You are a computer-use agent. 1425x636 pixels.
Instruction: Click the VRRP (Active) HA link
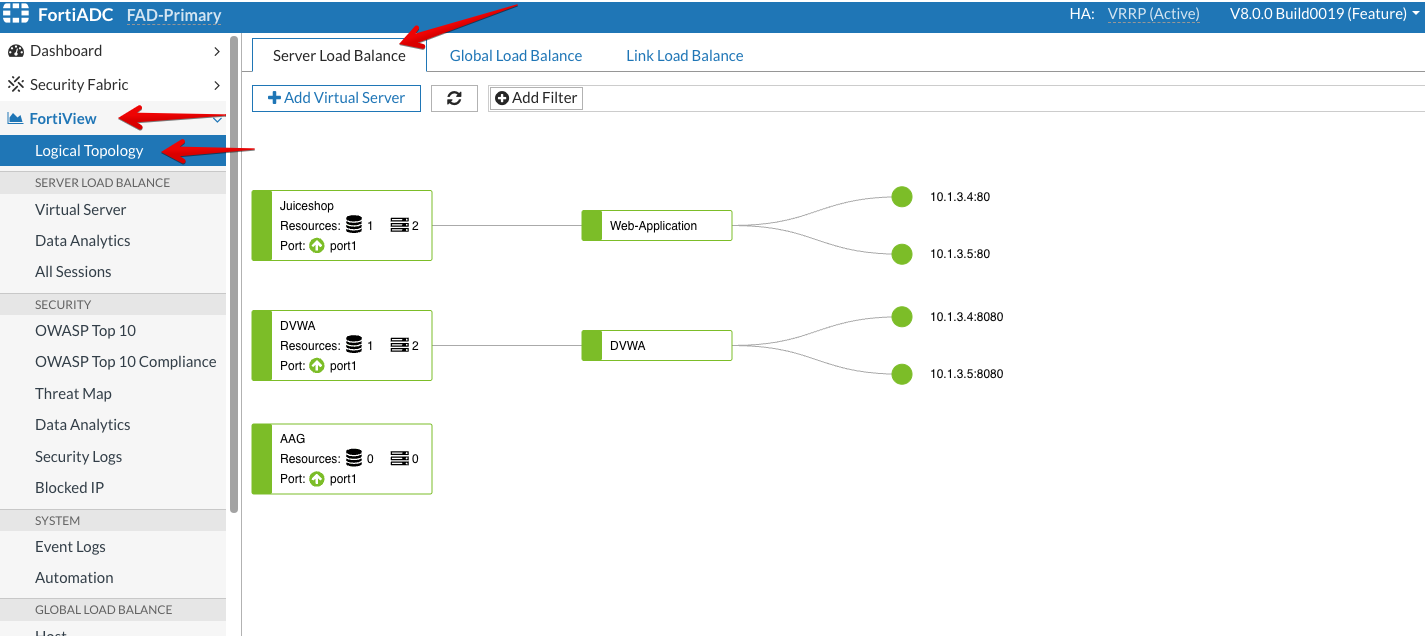[1155, 15]
